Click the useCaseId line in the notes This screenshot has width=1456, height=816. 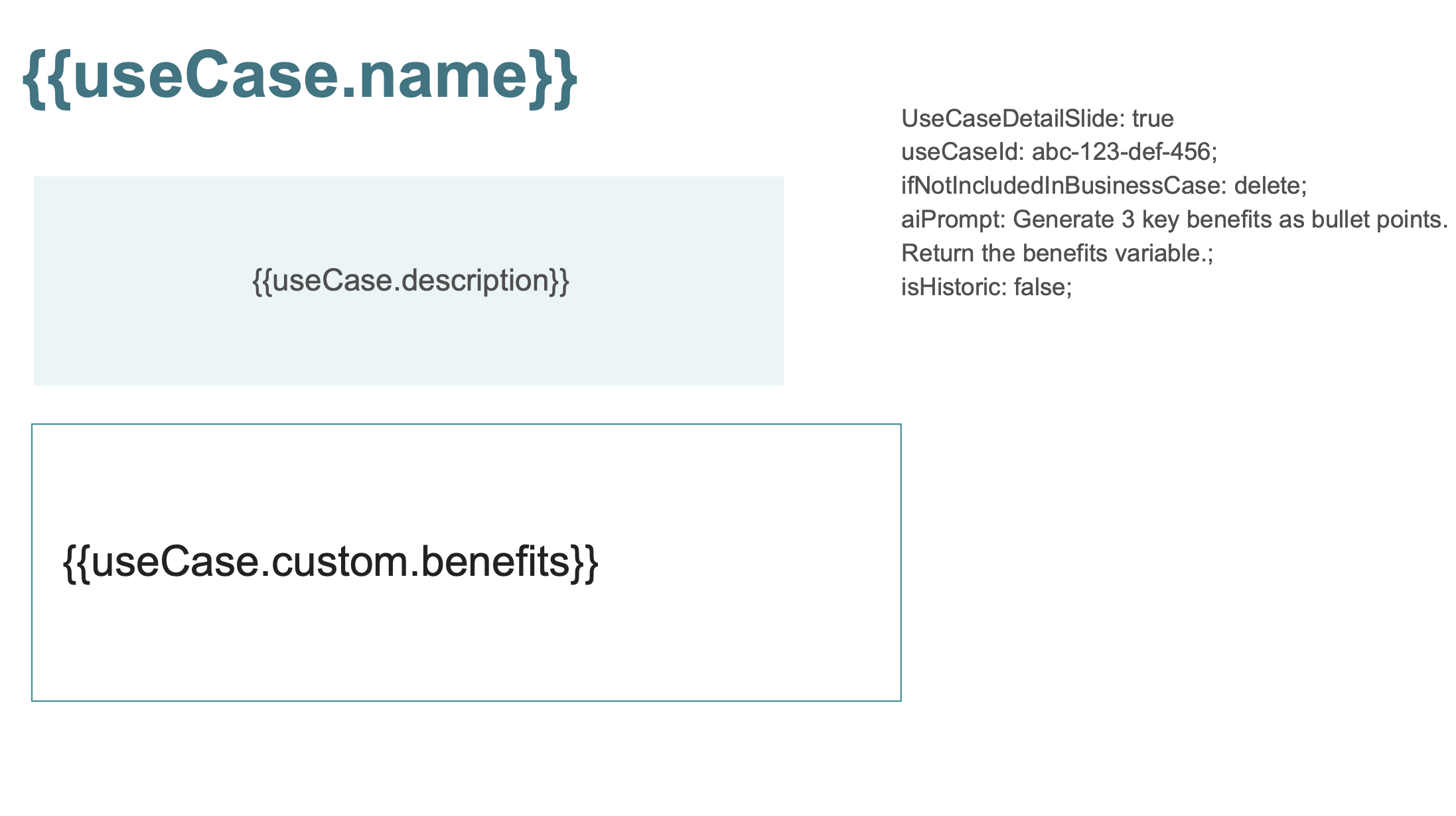pos(1059,152)
